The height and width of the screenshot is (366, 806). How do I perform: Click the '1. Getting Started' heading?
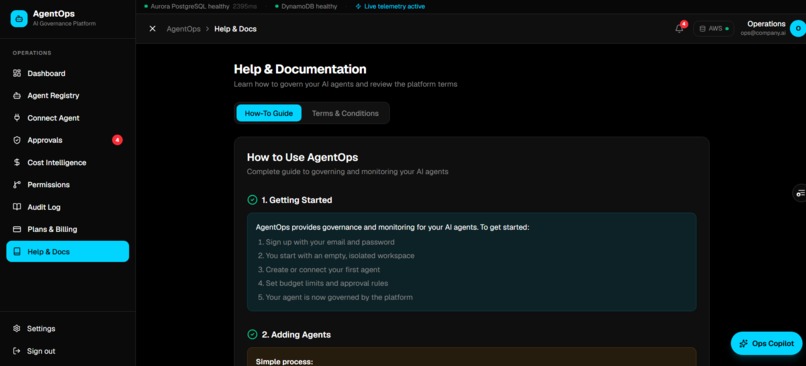click(297, 200)
